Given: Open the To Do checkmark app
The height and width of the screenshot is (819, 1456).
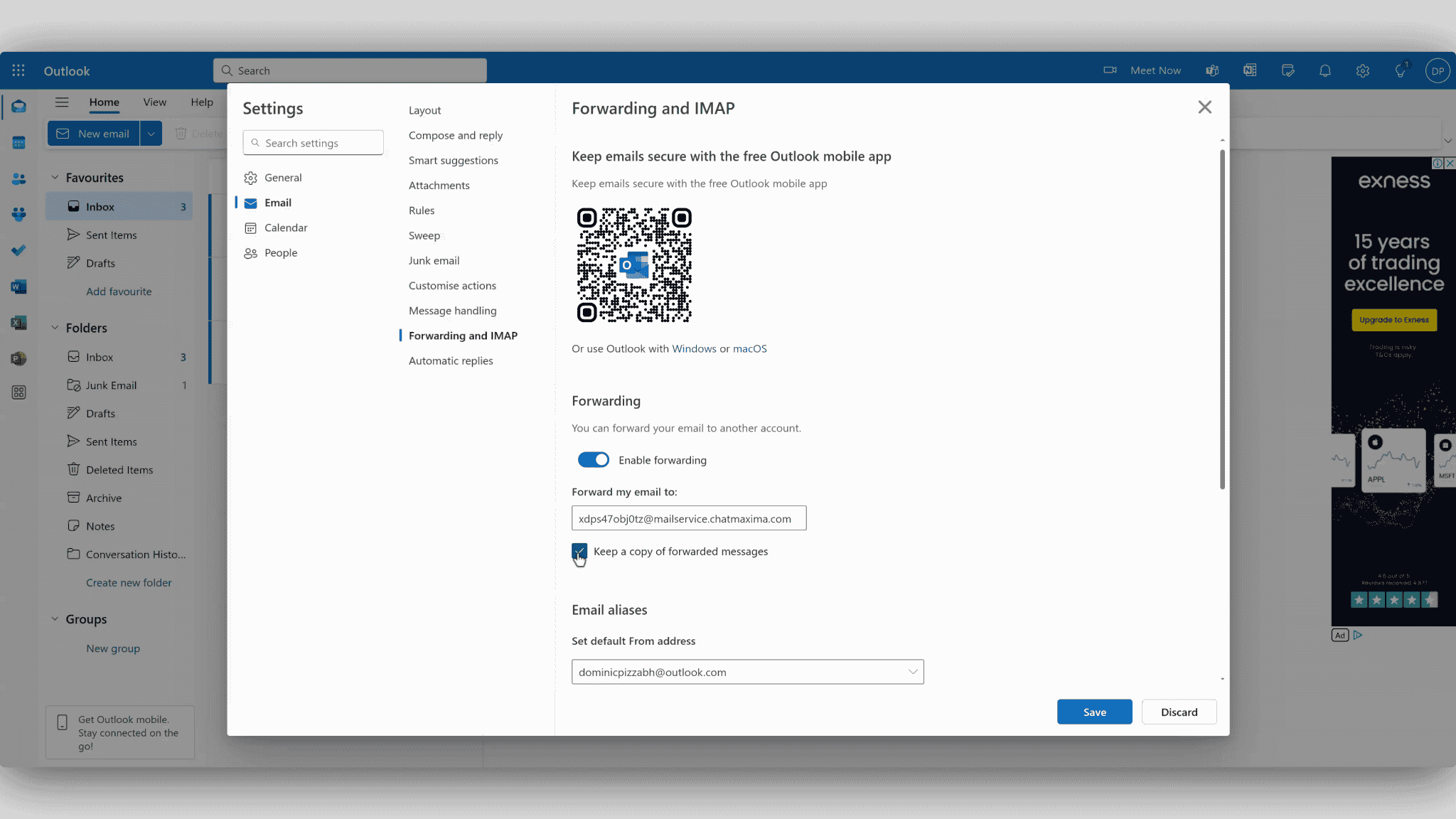Looking at the screenshot, I should [18, 250].
